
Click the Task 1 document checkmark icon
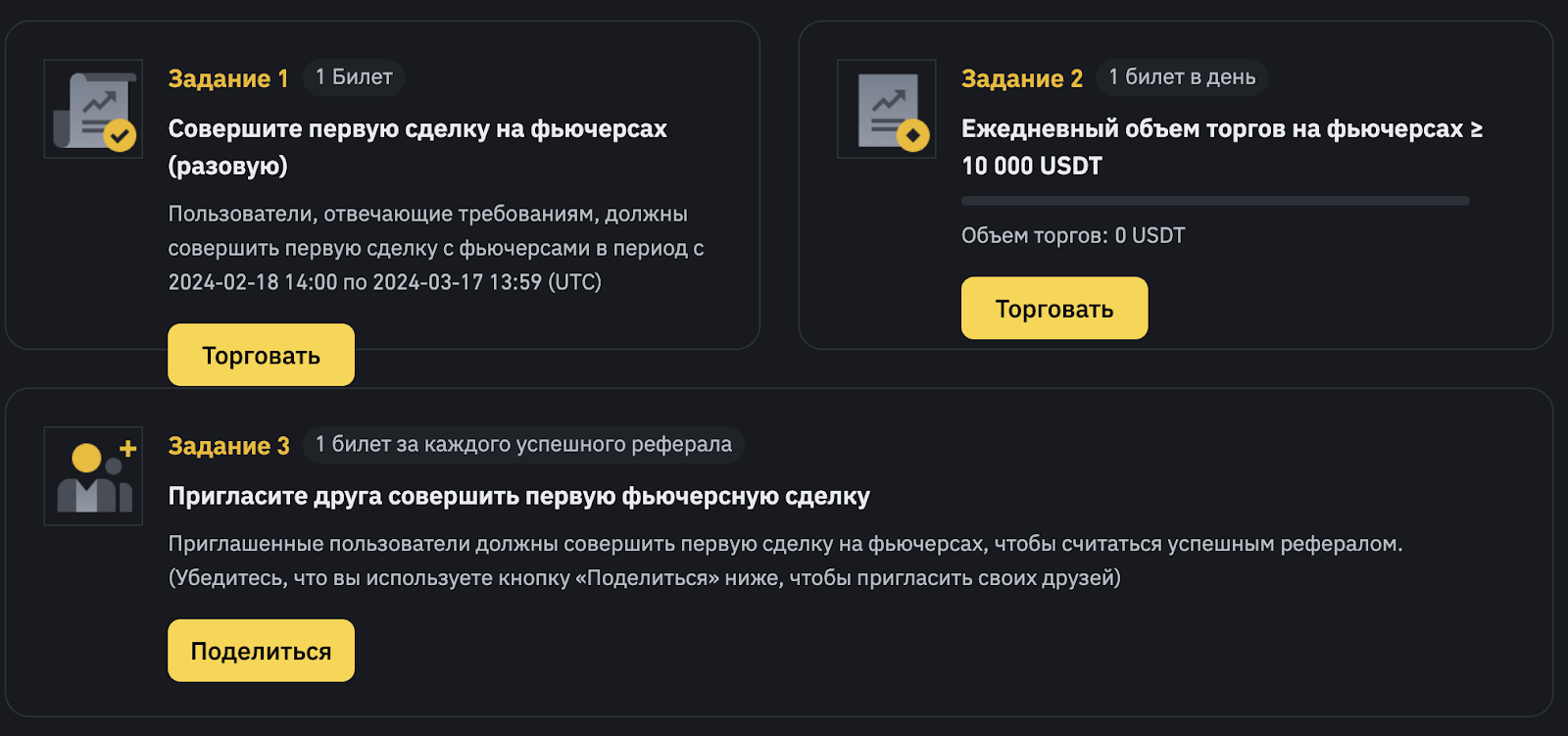pos(94,109)
